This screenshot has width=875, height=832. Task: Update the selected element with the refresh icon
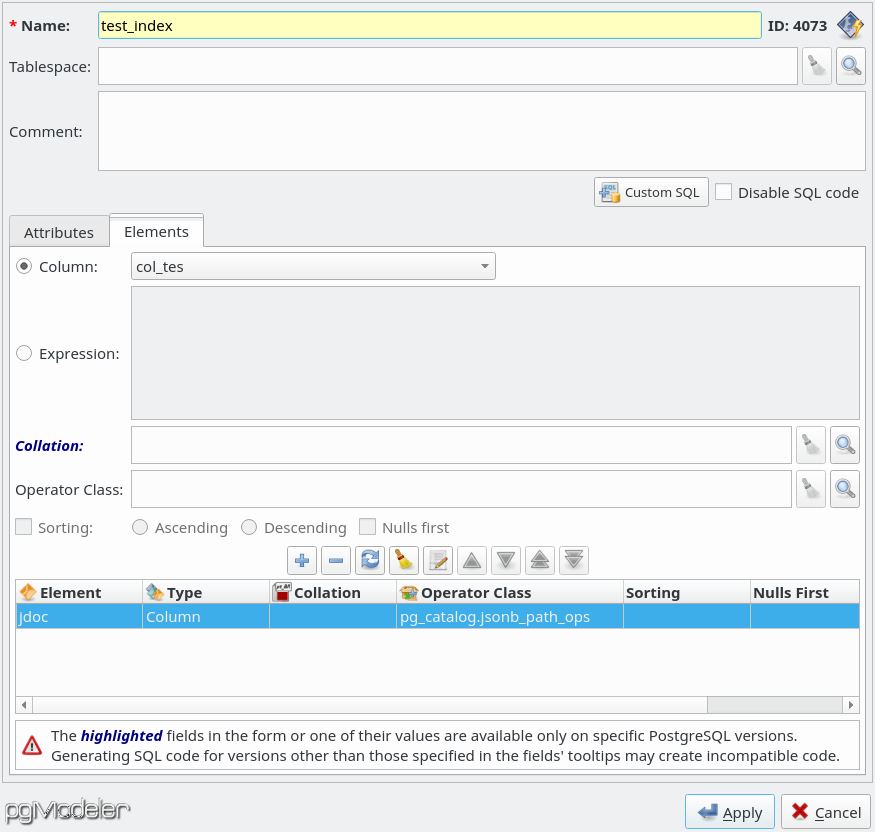pos(370,560)
